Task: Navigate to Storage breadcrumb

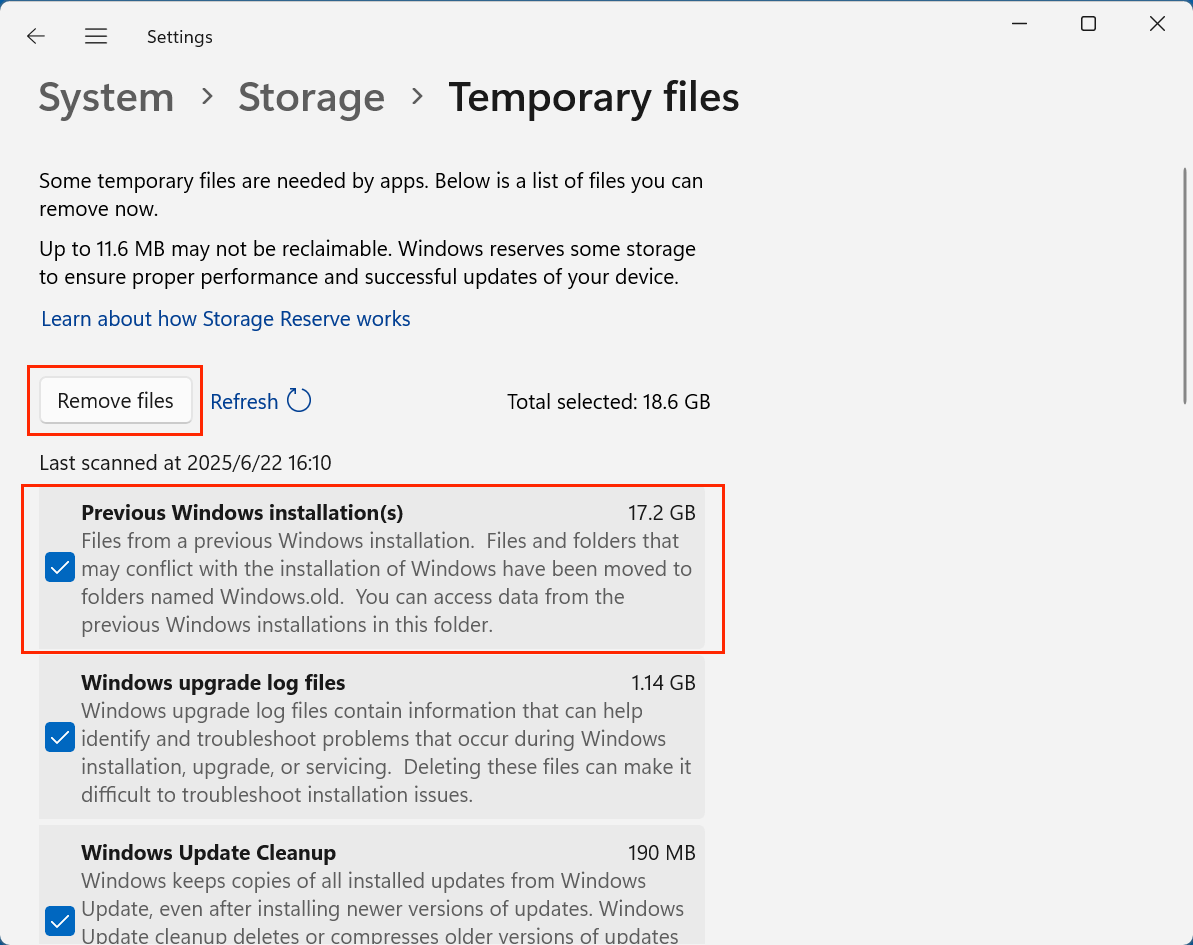Action: pos(311,98)
